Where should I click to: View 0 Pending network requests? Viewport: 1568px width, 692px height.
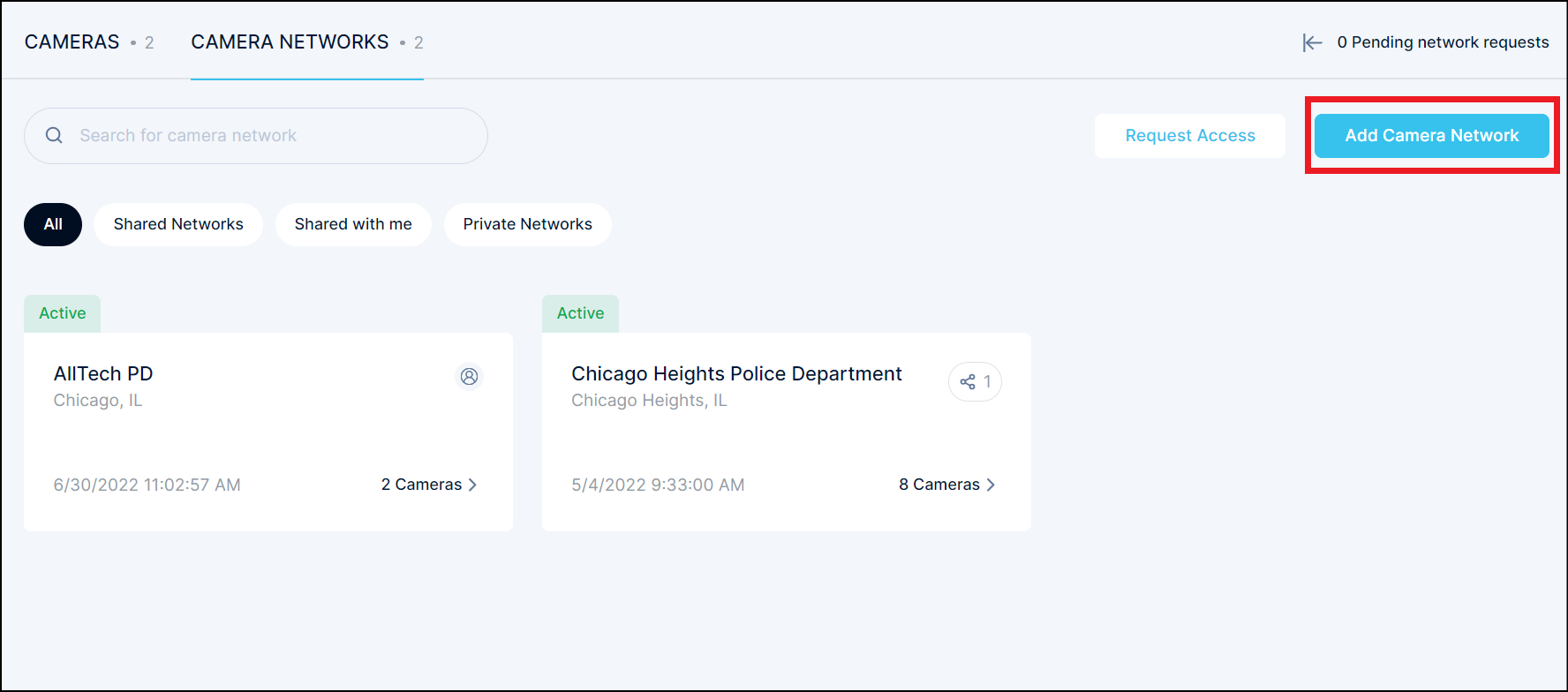point(1443,42)
